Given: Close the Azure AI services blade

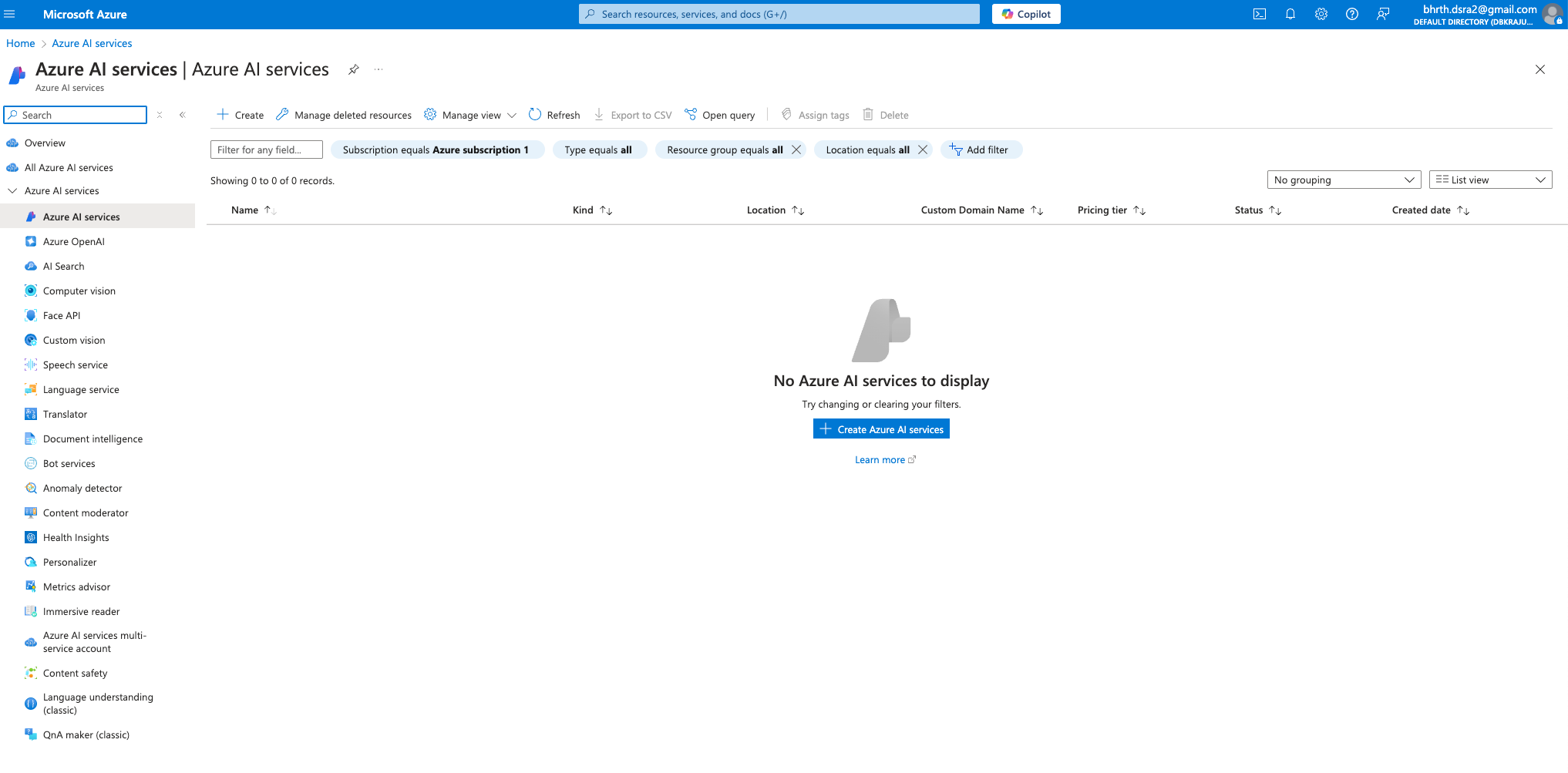Looking at the screenshot, I should tap(1540, 69).
